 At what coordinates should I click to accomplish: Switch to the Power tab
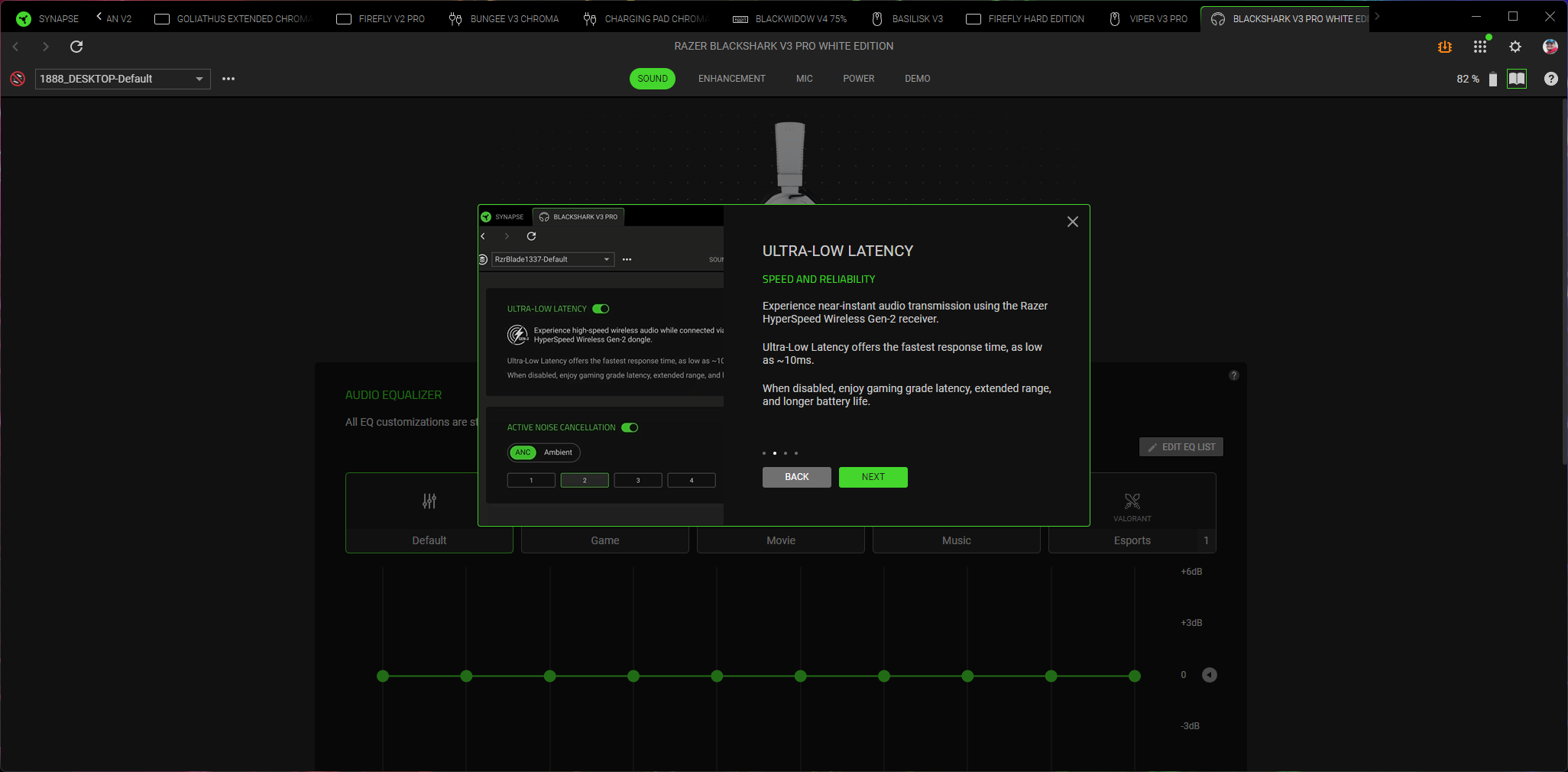[x=859, y=79]
